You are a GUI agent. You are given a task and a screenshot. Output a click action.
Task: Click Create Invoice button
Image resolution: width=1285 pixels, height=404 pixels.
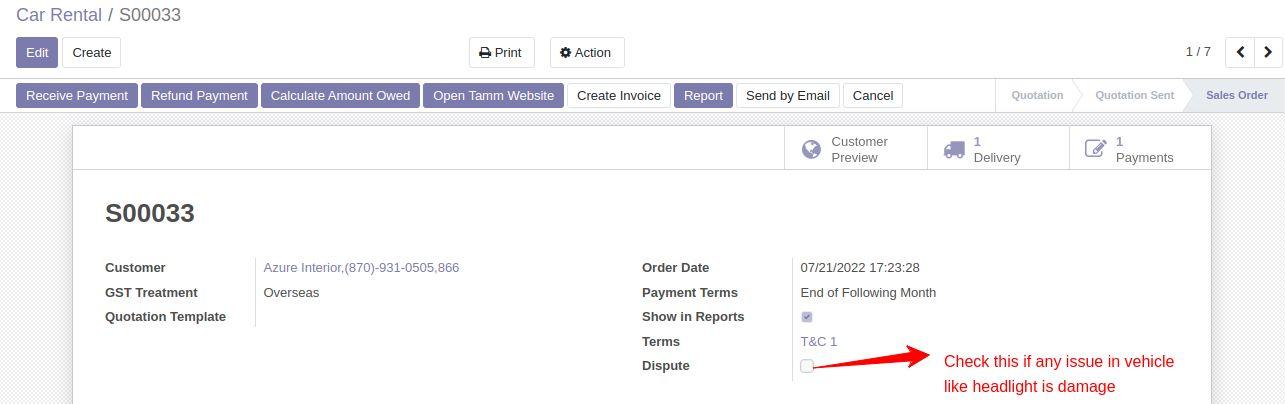click(x=619, y=95)
